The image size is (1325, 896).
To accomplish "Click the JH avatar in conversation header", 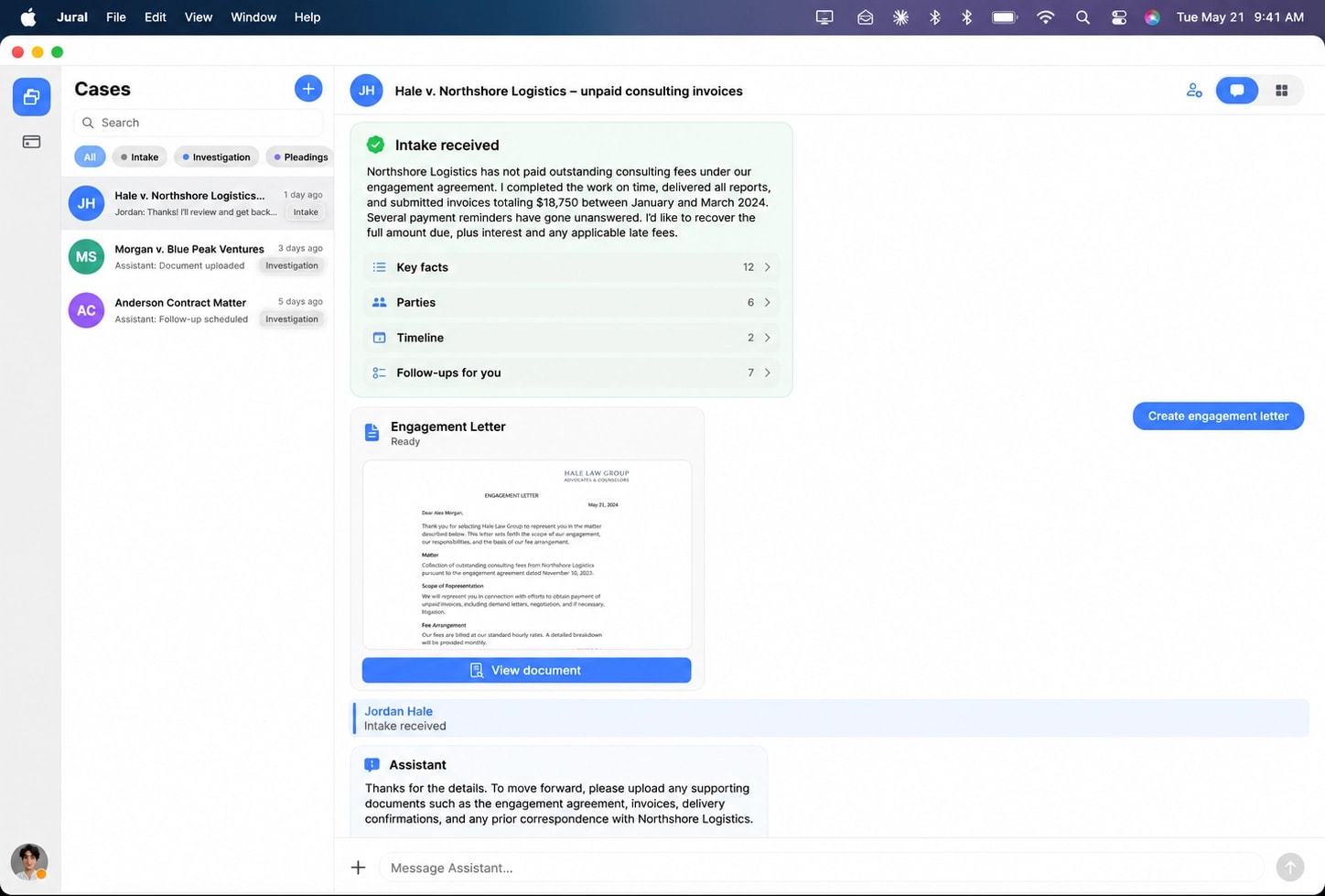I will [367, 91].
